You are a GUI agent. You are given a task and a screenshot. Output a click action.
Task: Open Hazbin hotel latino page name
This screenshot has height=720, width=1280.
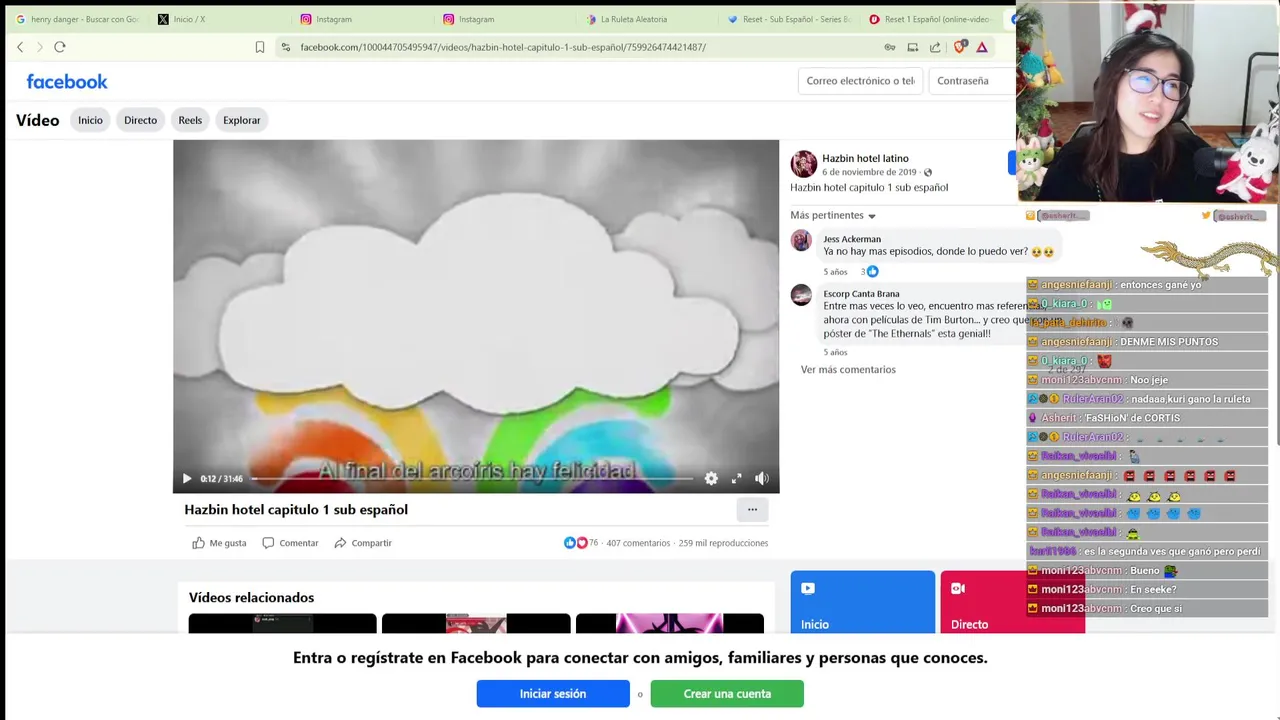(865, 158)
